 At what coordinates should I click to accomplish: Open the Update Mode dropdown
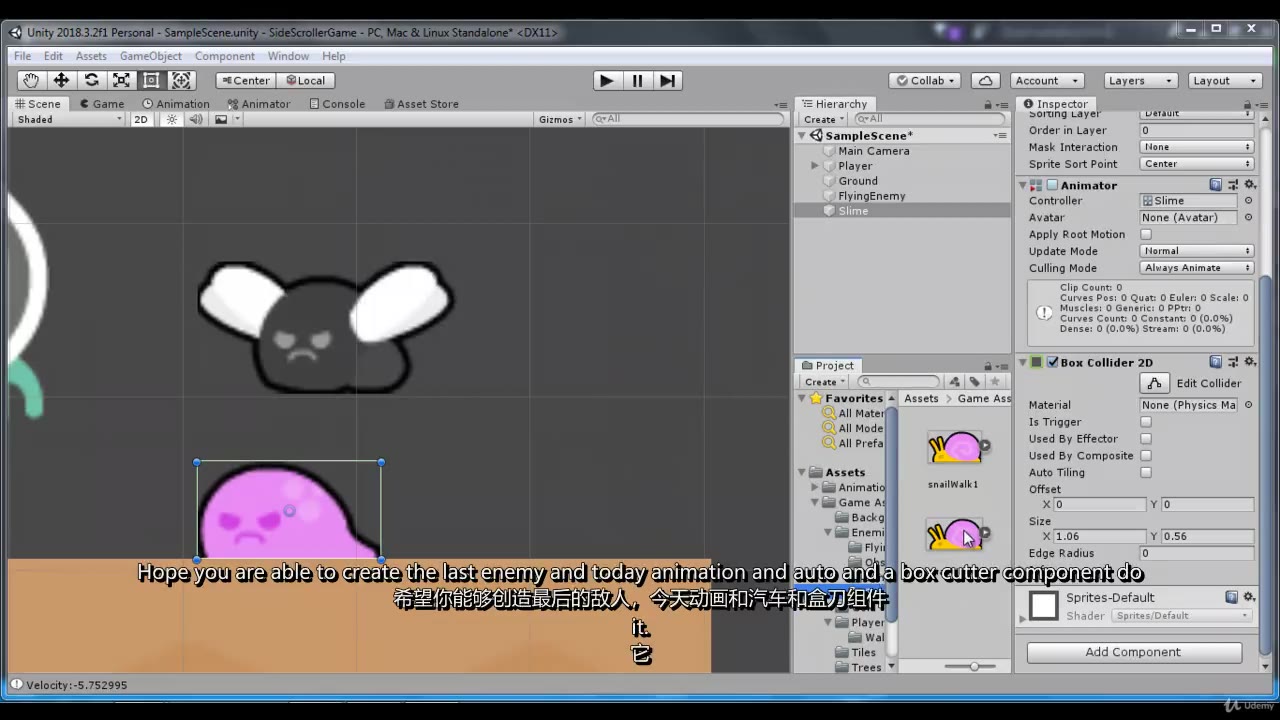tap(1196, 251)
